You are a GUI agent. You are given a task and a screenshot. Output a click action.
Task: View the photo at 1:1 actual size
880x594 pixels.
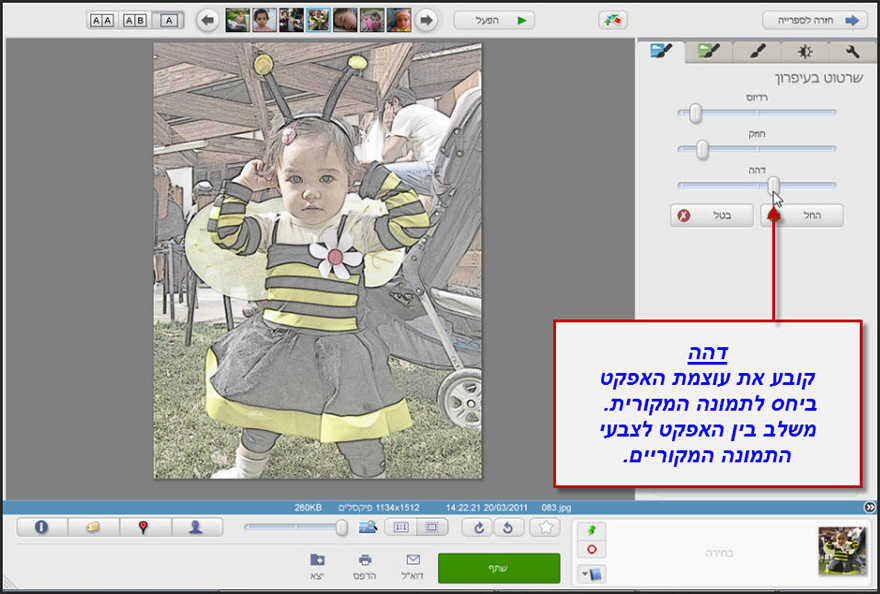point(400,527)
